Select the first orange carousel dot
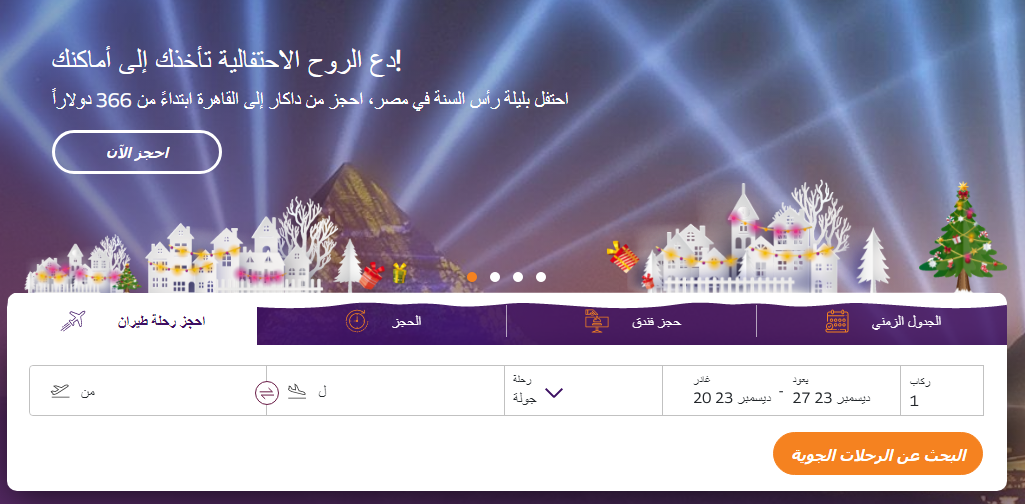 (x=472, y=277)
